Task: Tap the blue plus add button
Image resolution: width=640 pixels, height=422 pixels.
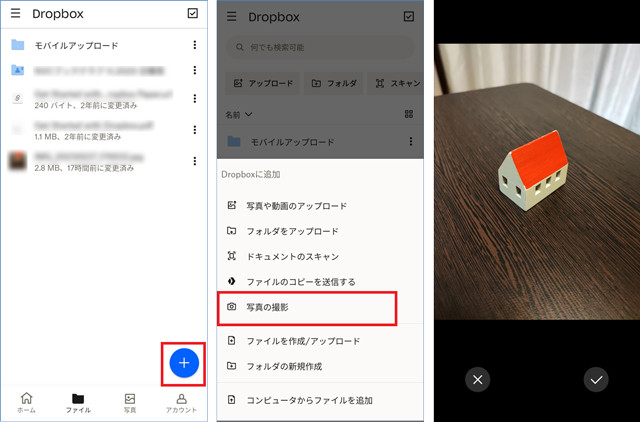Action: click(x=183, y=363)
